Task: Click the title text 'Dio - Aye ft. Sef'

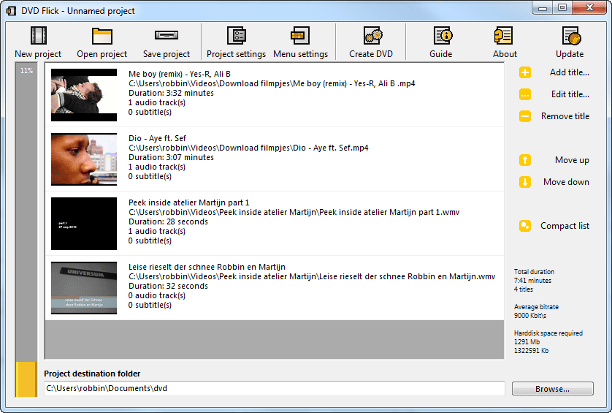Action: pyautogui.click(x=157, y=138)
